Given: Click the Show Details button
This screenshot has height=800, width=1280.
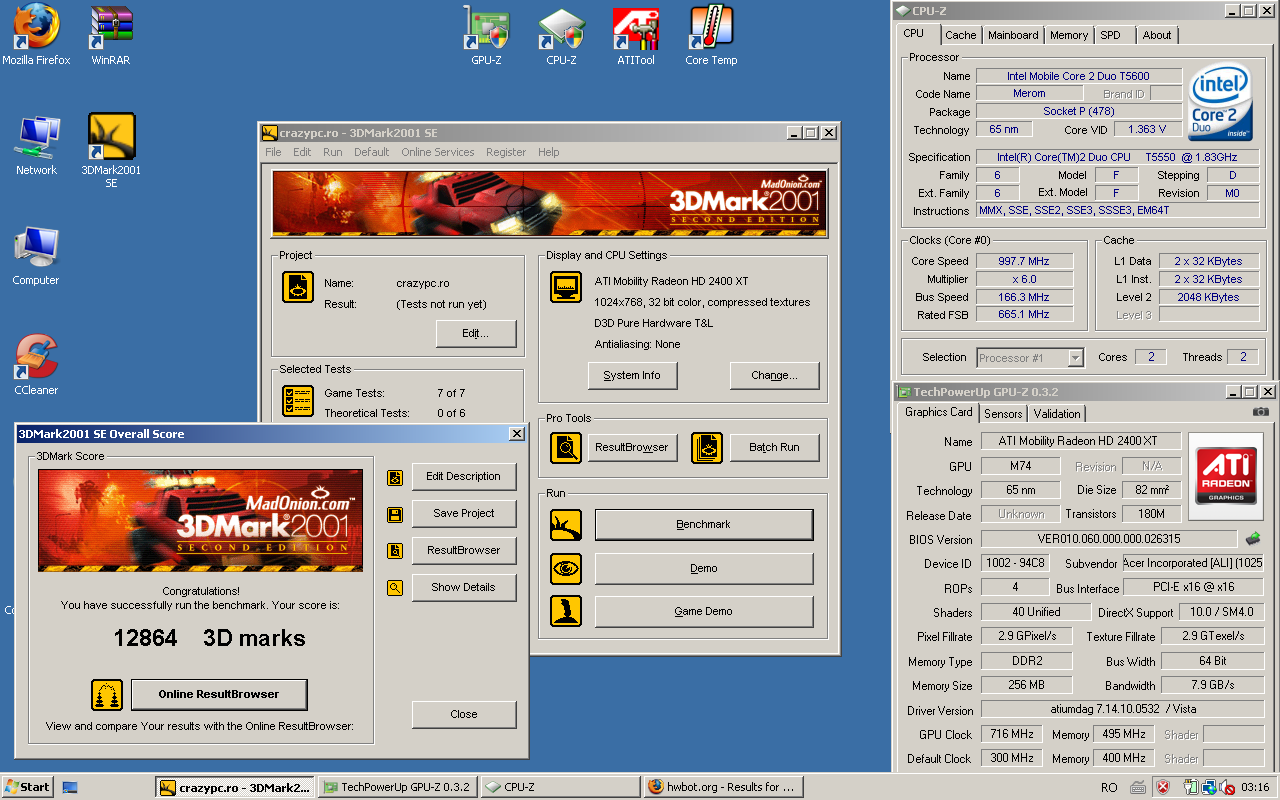Looking at the screenshot, I should [464, 587].
